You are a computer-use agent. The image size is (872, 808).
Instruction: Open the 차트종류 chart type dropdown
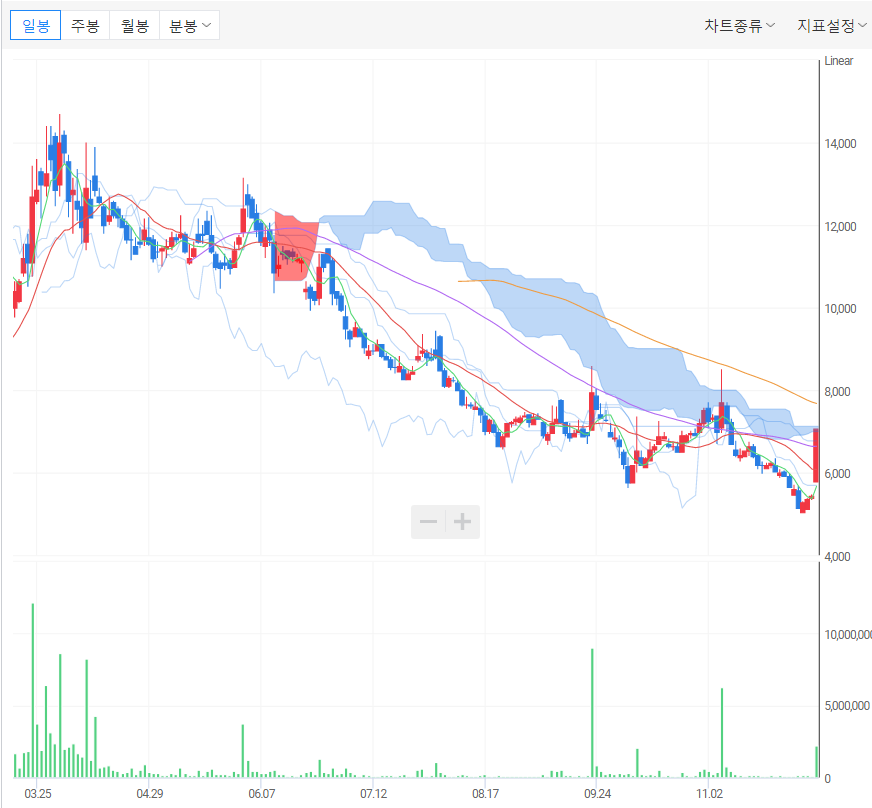(x=739, y=26)
